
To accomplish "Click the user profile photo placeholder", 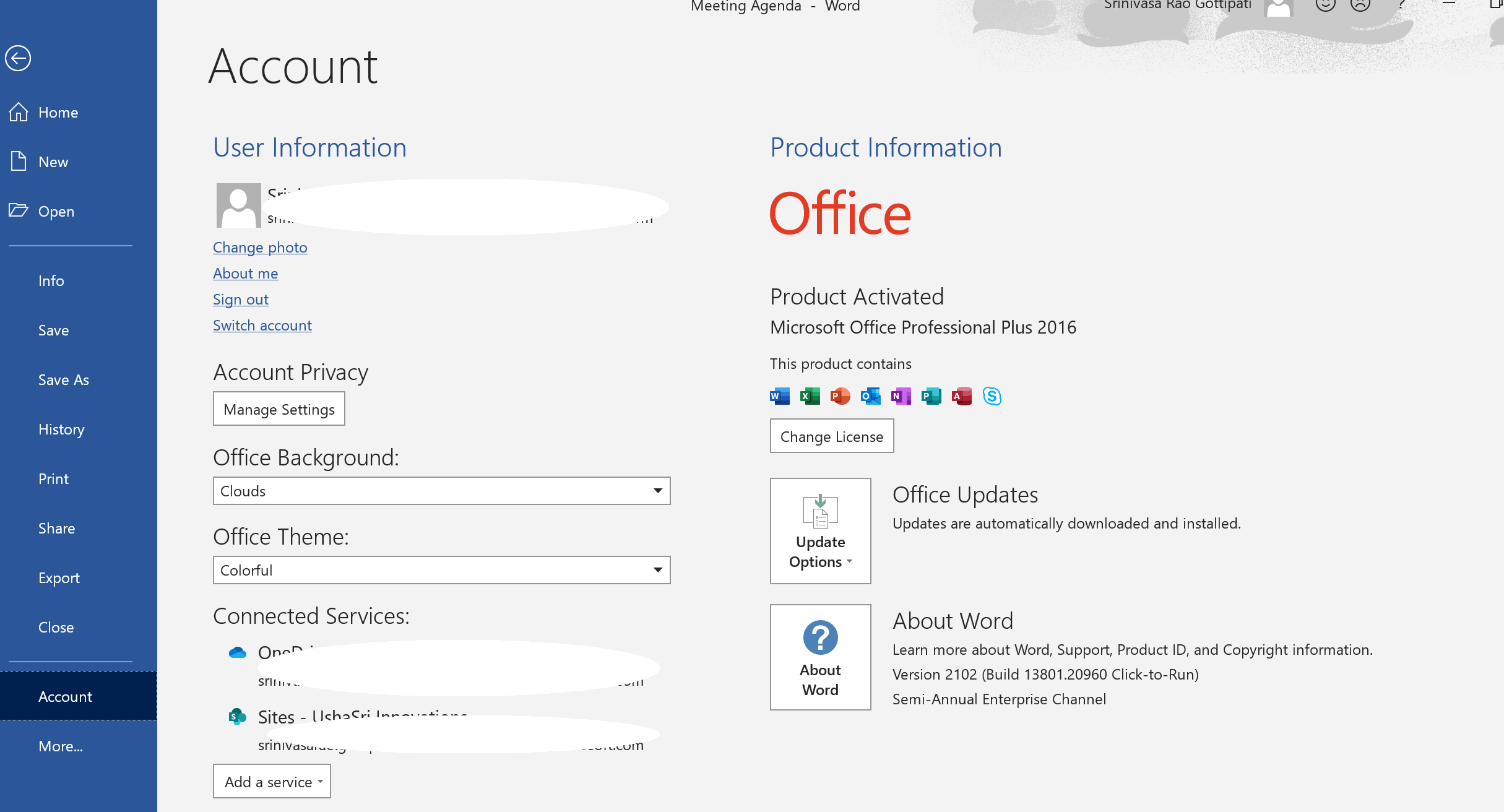I will pyautogui.click(x=239, y=204).
